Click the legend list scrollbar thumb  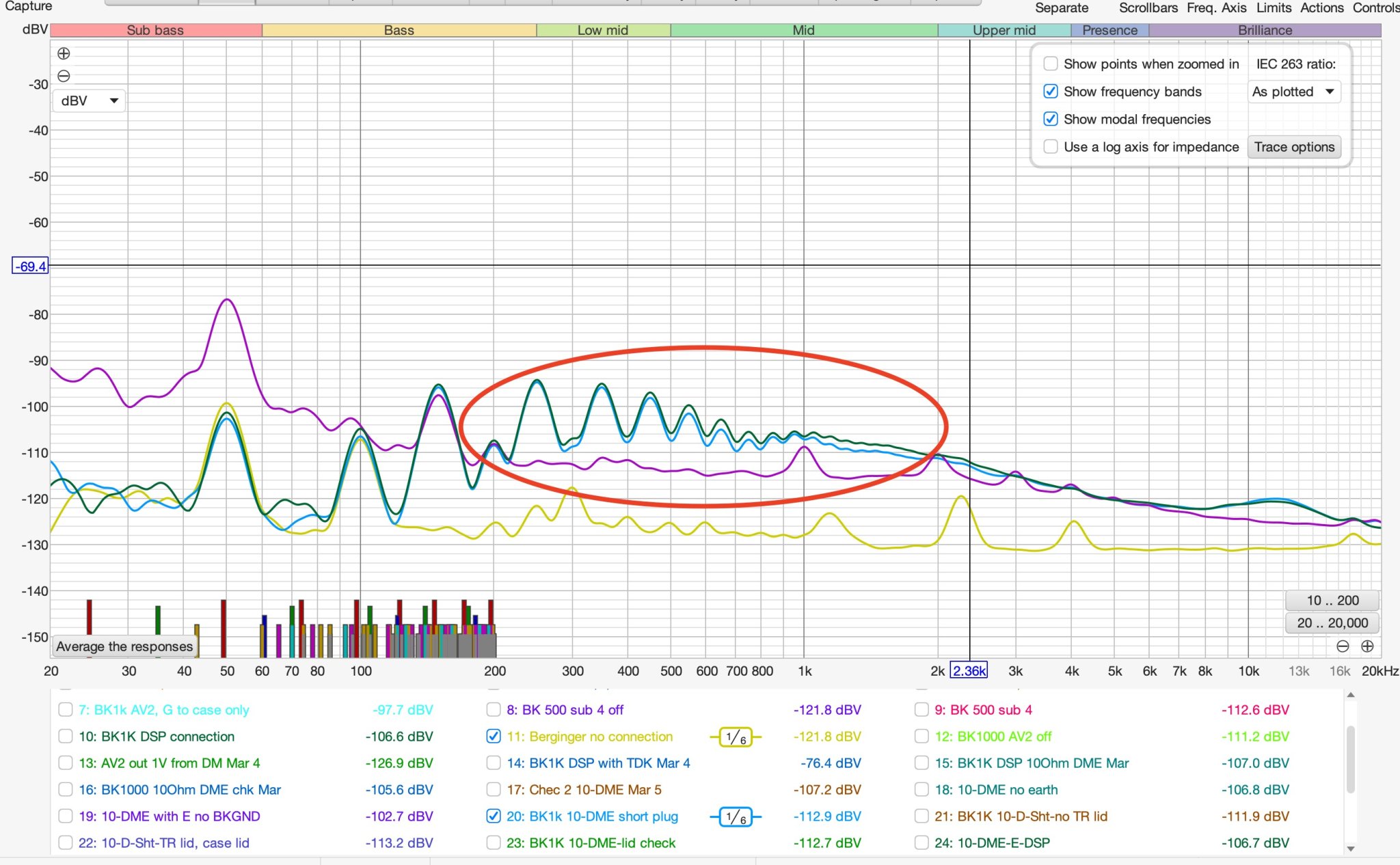tap(1350, 760)
